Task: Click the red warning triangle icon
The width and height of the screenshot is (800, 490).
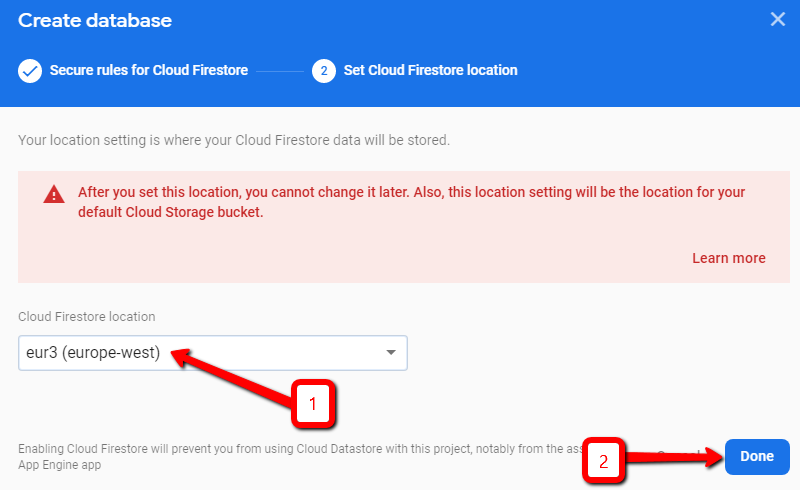Action: (x=53, y=195)
